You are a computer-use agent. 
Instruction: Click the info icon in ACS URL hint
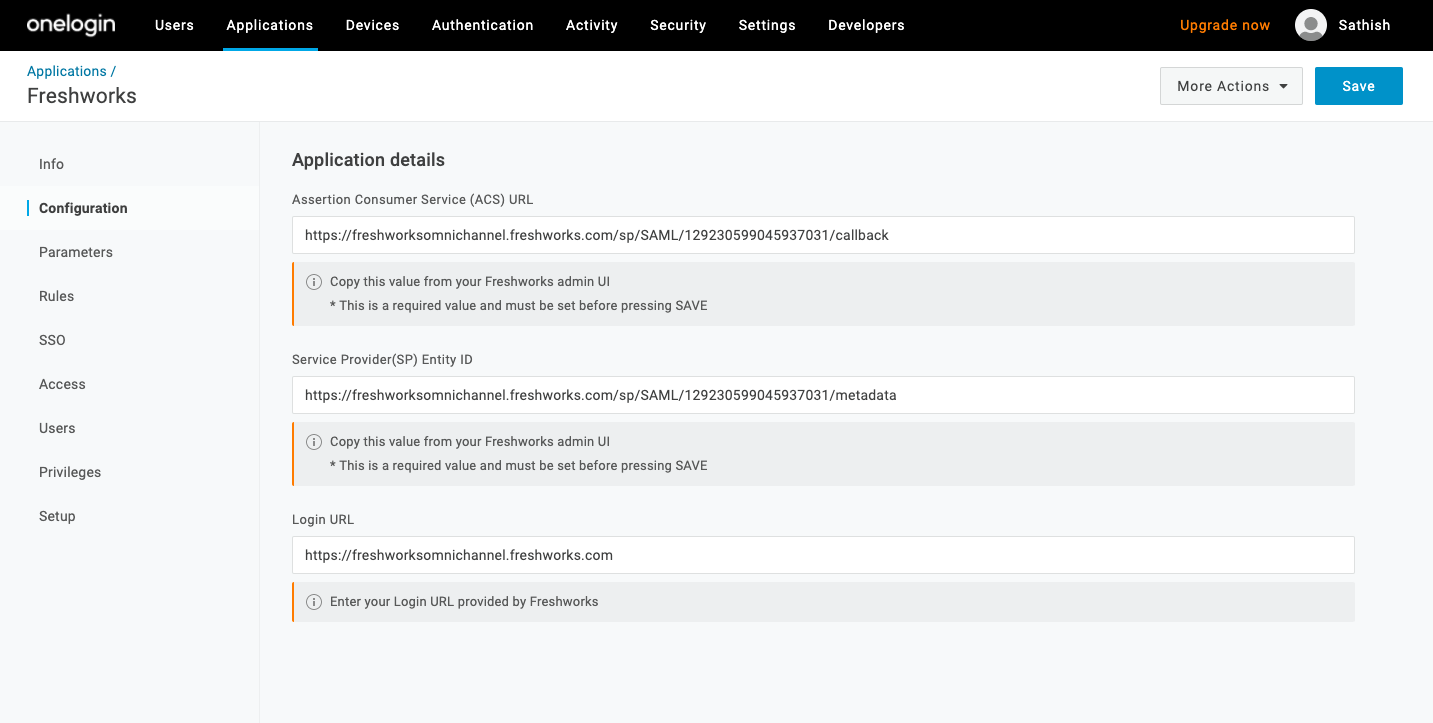click(x=314, y=282)
